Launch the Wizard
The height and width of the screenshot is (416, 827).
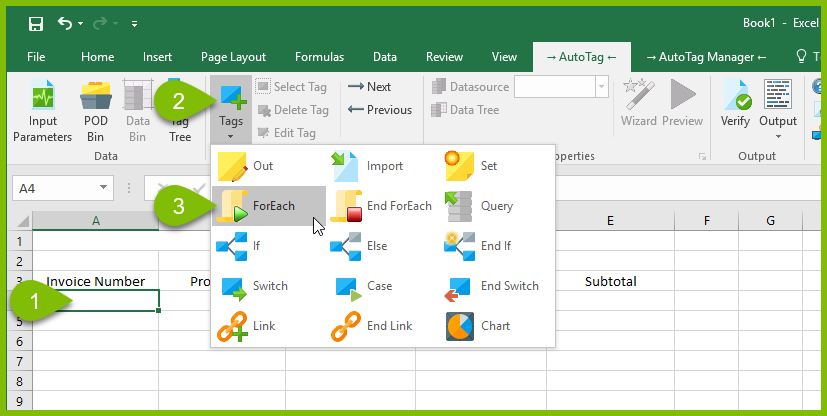[x=639, y=103]
